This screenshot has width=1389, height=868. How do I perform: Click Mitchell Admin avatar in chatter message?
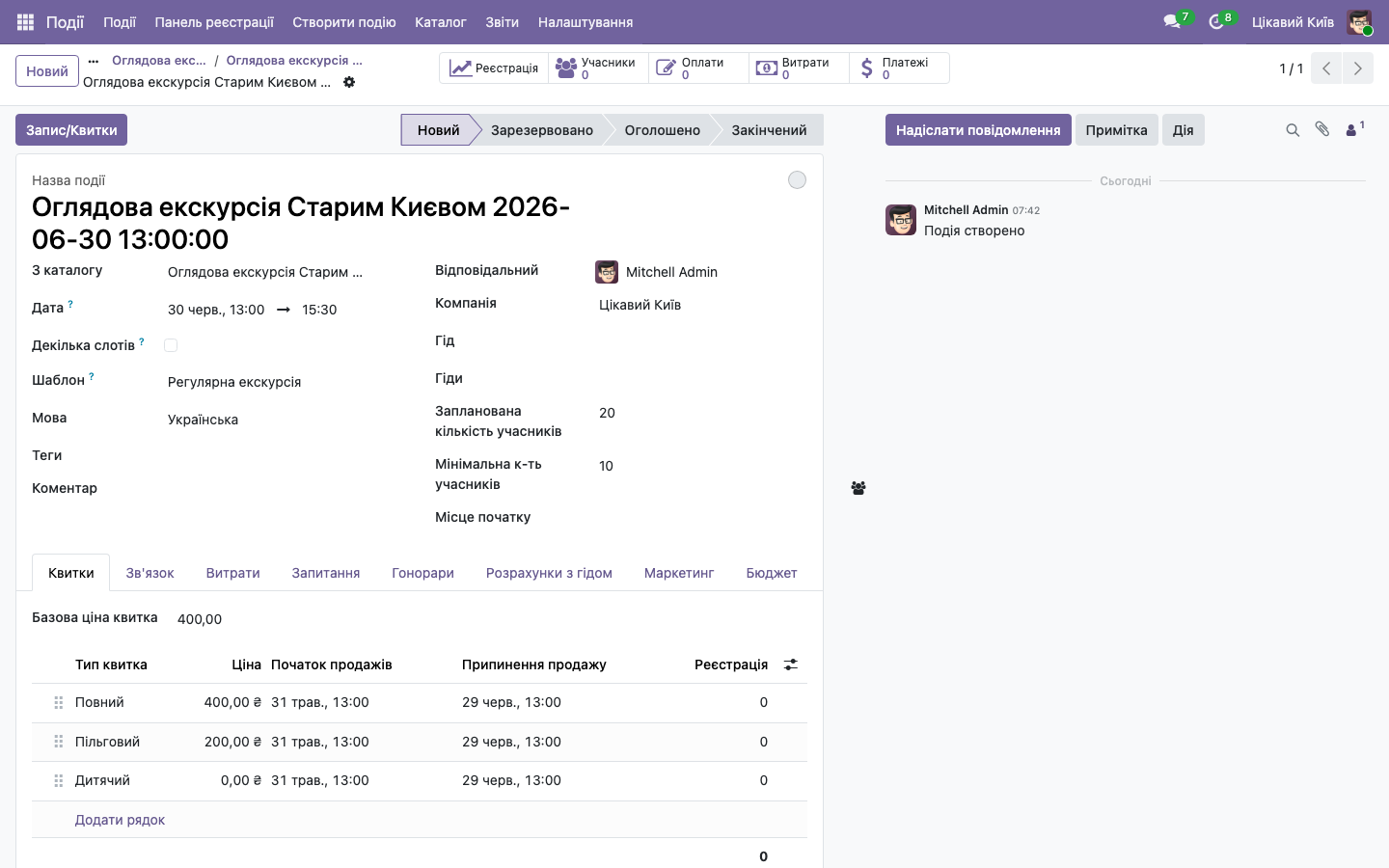point(901,220)
